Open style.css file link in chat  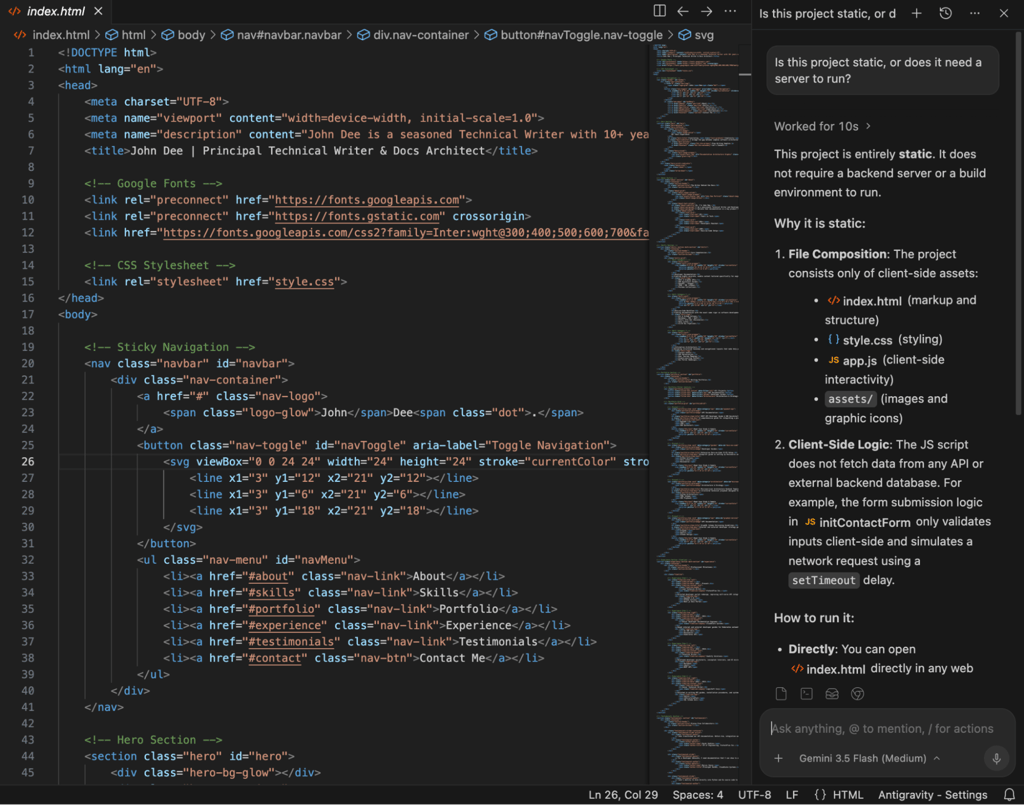click(859, 340)
